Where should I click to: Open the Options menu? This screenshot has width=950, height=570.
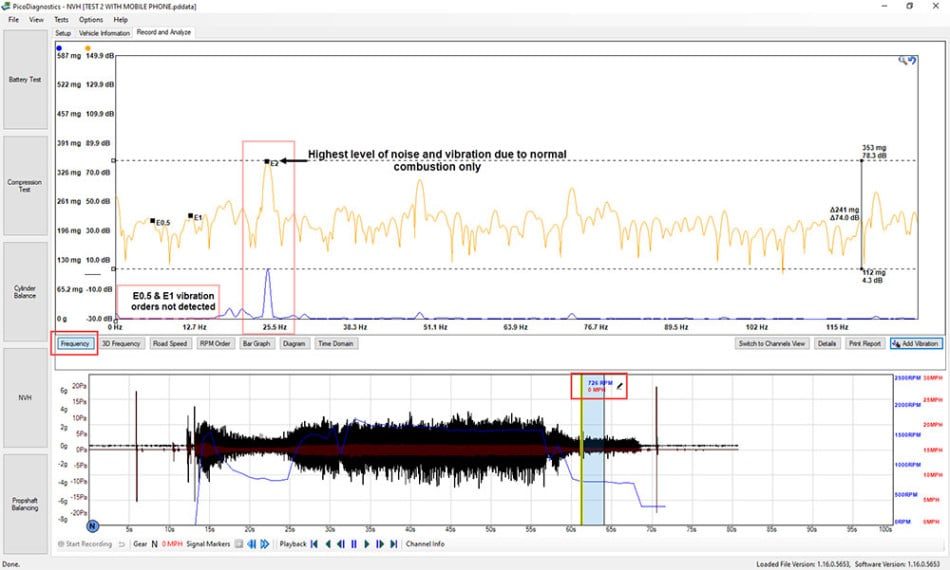(x=91, y=19)
